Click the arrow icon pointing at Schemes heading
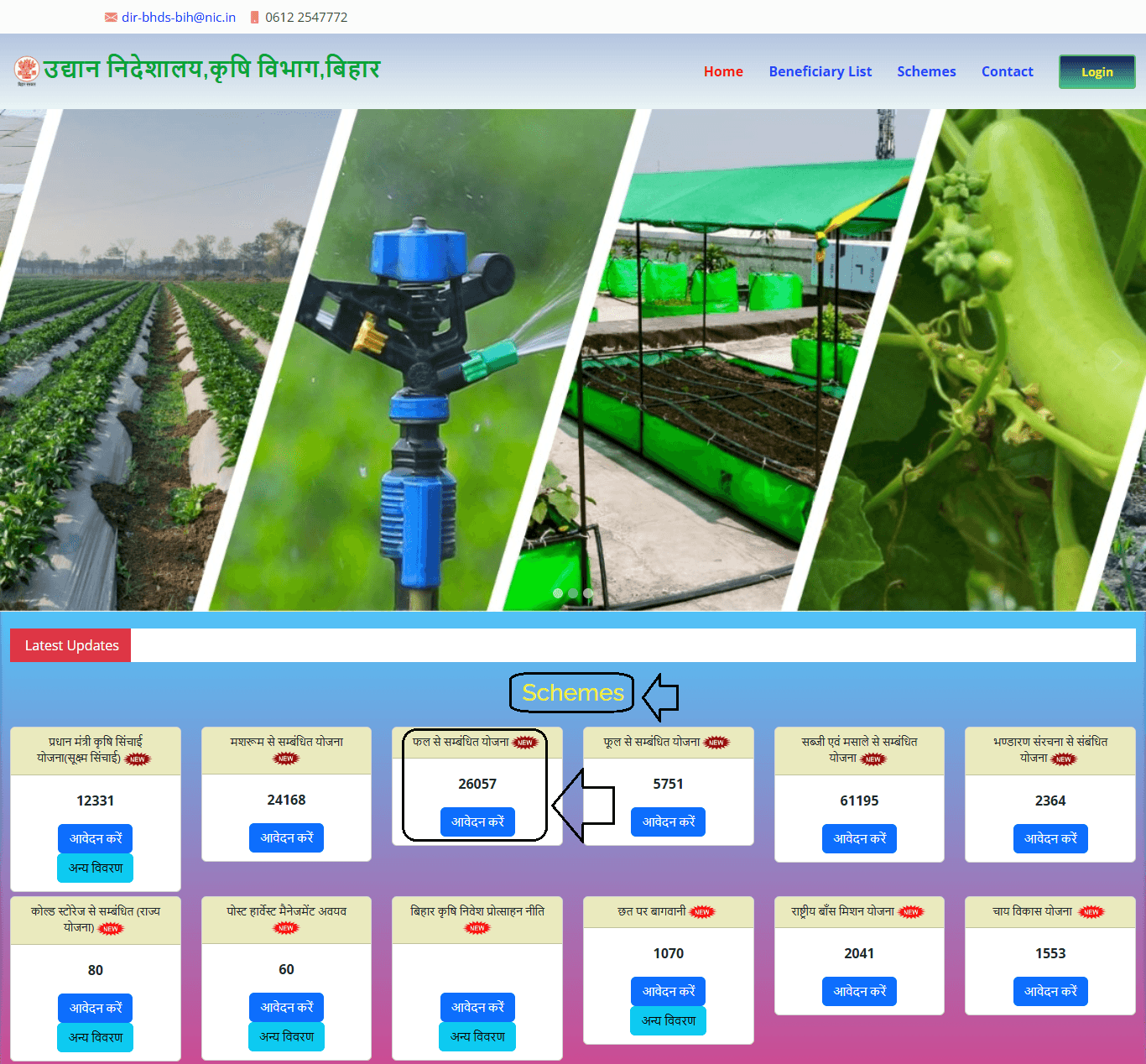1146x1064 pixels. 661,696
